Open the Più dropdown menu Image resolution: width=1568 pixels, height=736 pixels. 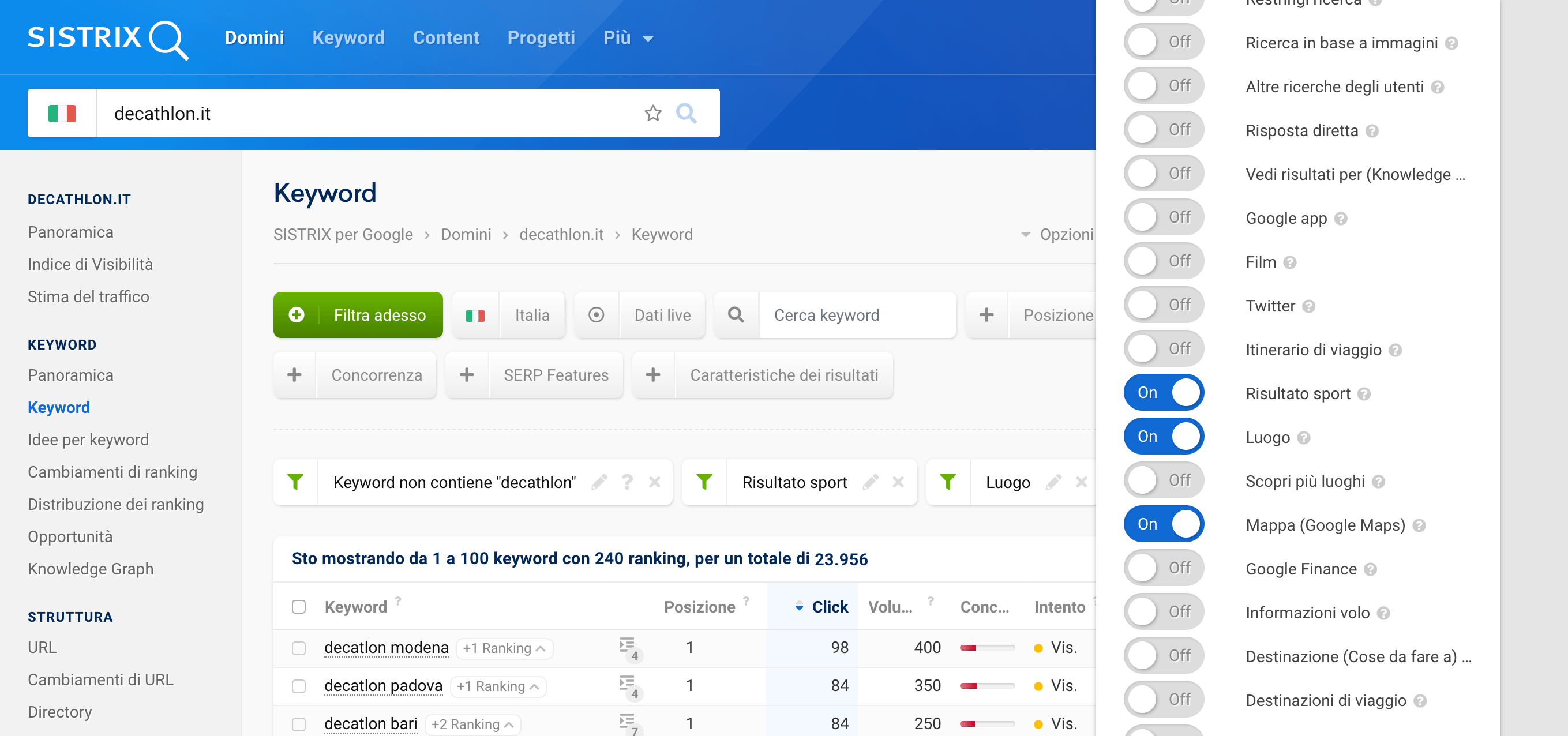pyautogui.click(x=628, y=37)
